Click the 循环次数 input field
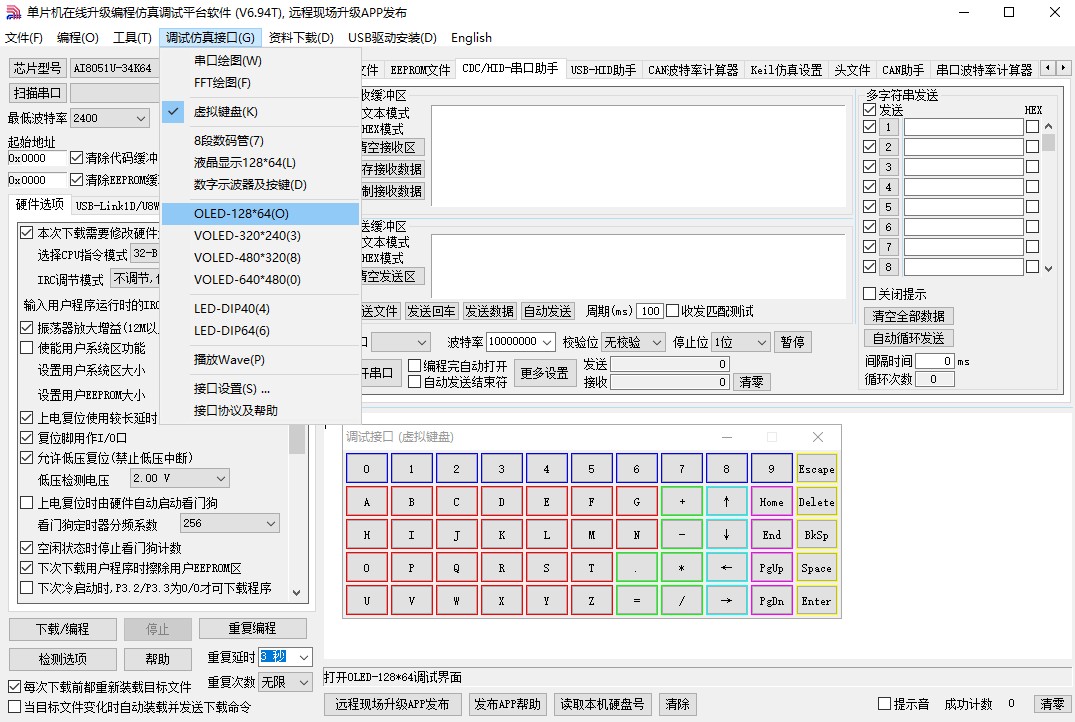The height and width of the screenshot is (722, 1075). pyautogui.click(x=934, y=379)
